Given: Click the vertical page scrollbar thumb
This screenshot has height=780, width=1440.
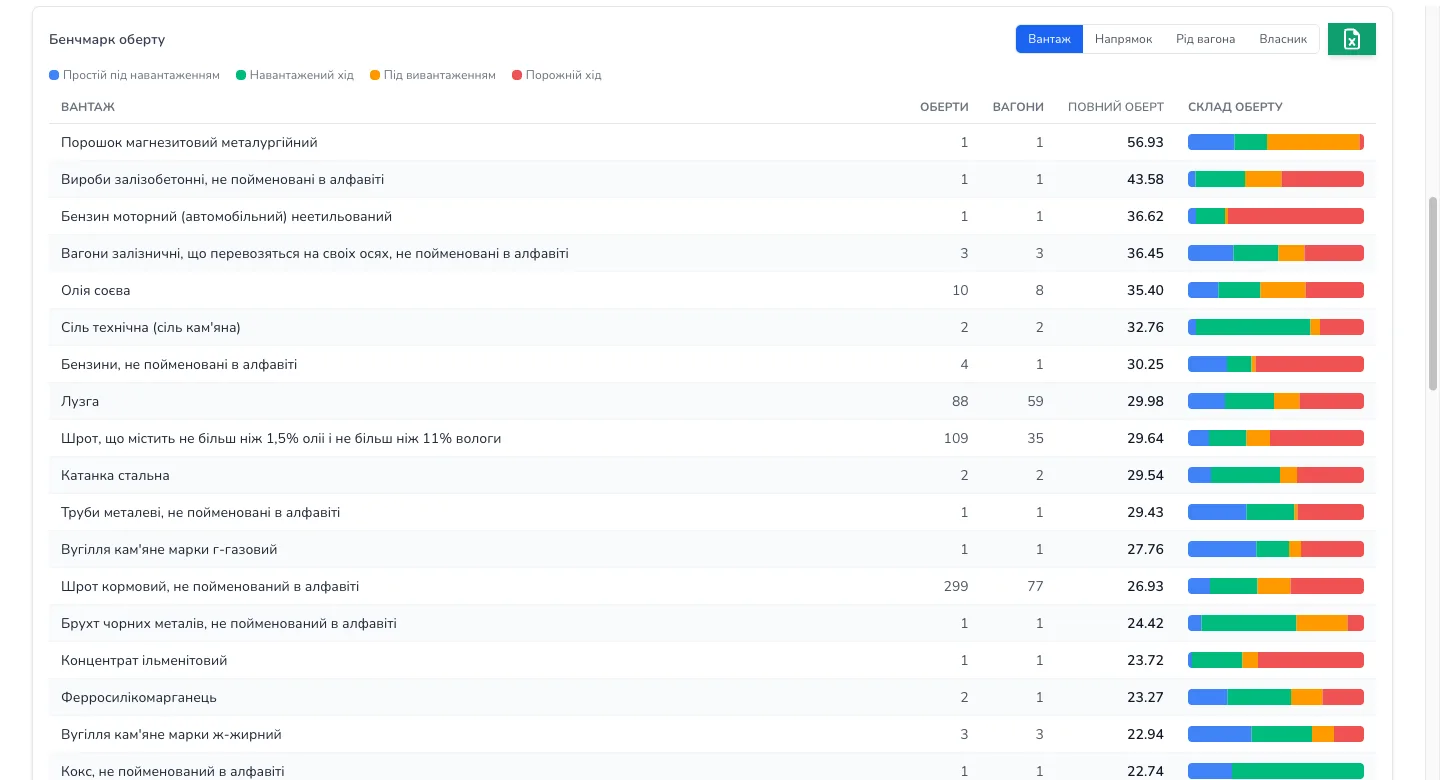Looking at the screenshot, I should coord(1433,293).
